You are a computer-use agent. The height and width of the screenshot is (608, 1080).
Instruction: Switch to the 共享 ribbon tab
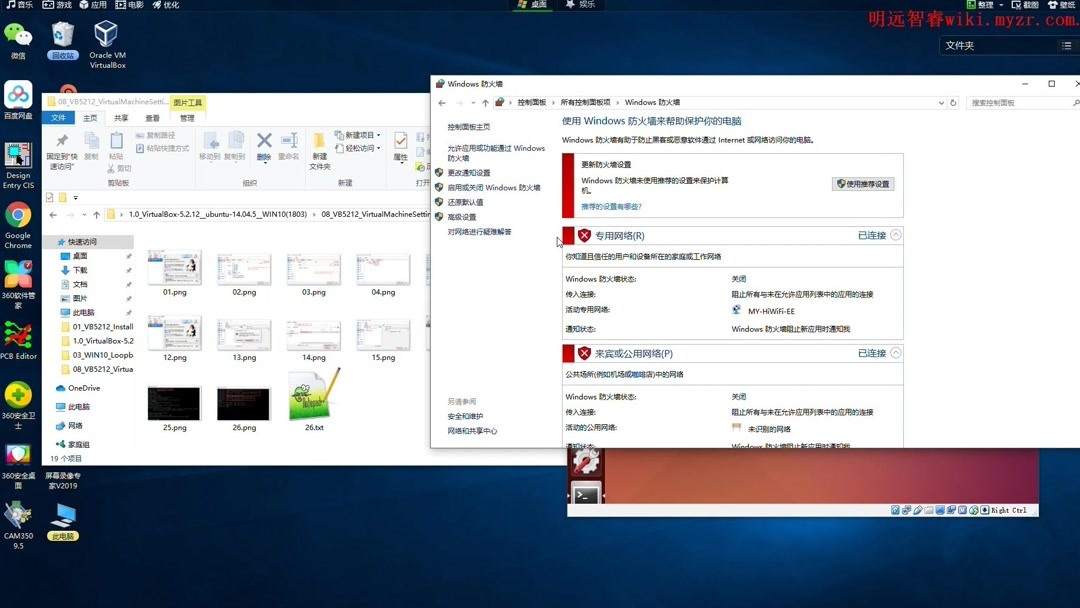click(122, 117)
